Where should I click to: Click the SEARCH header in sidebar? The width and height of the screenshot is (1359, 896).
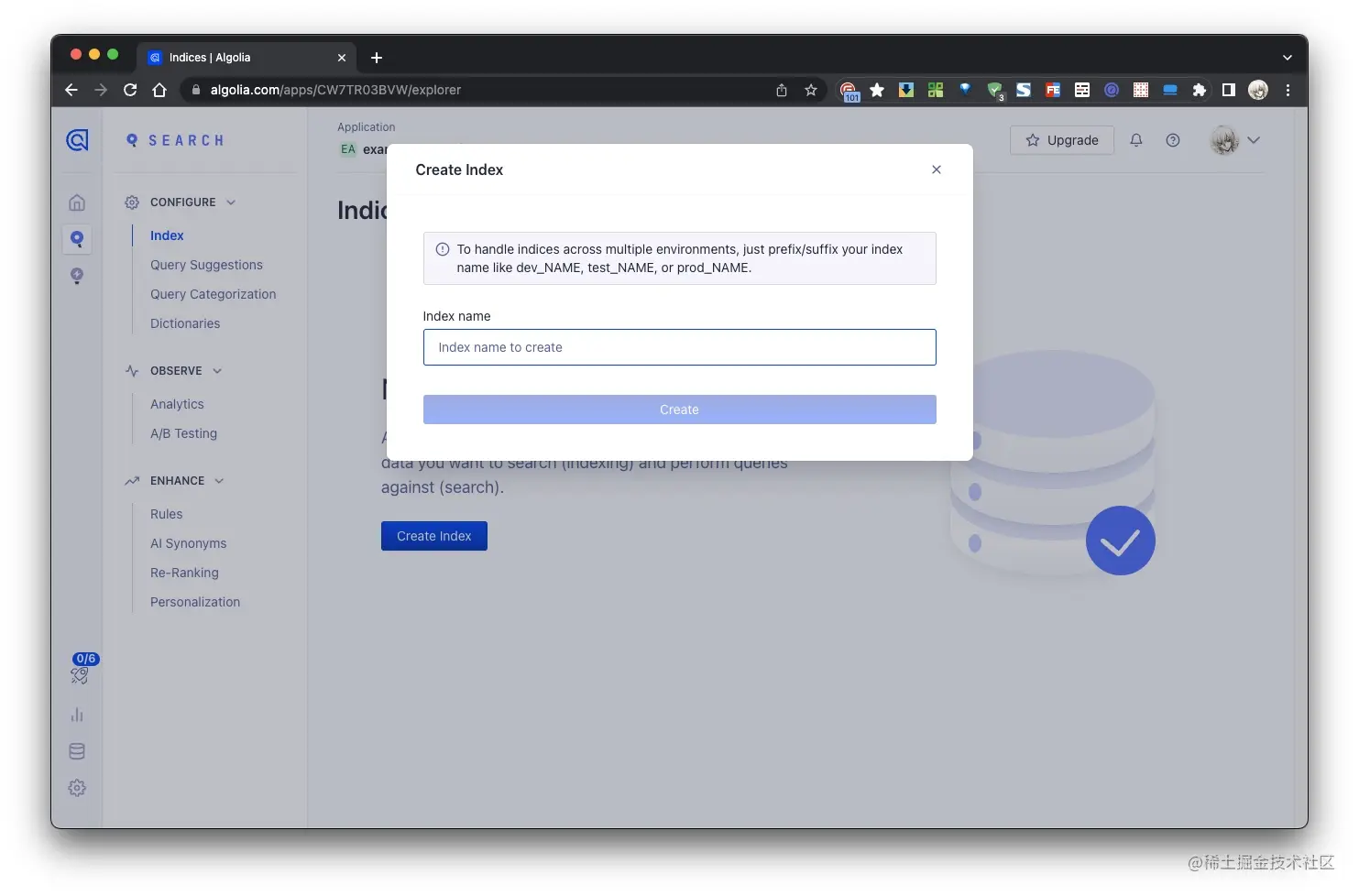click(x=175, y=140)
